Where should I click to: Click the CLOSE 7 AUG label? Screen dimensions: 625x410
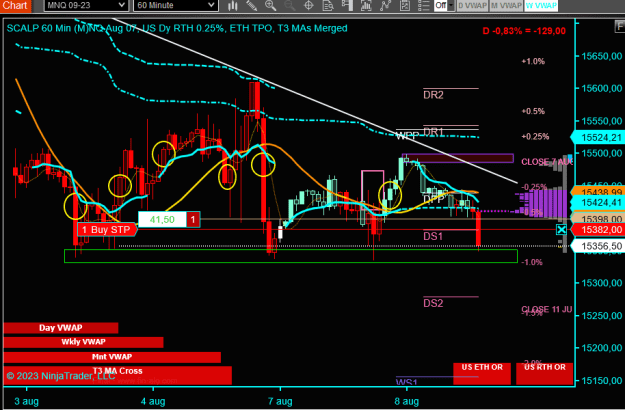click(547, 162)
